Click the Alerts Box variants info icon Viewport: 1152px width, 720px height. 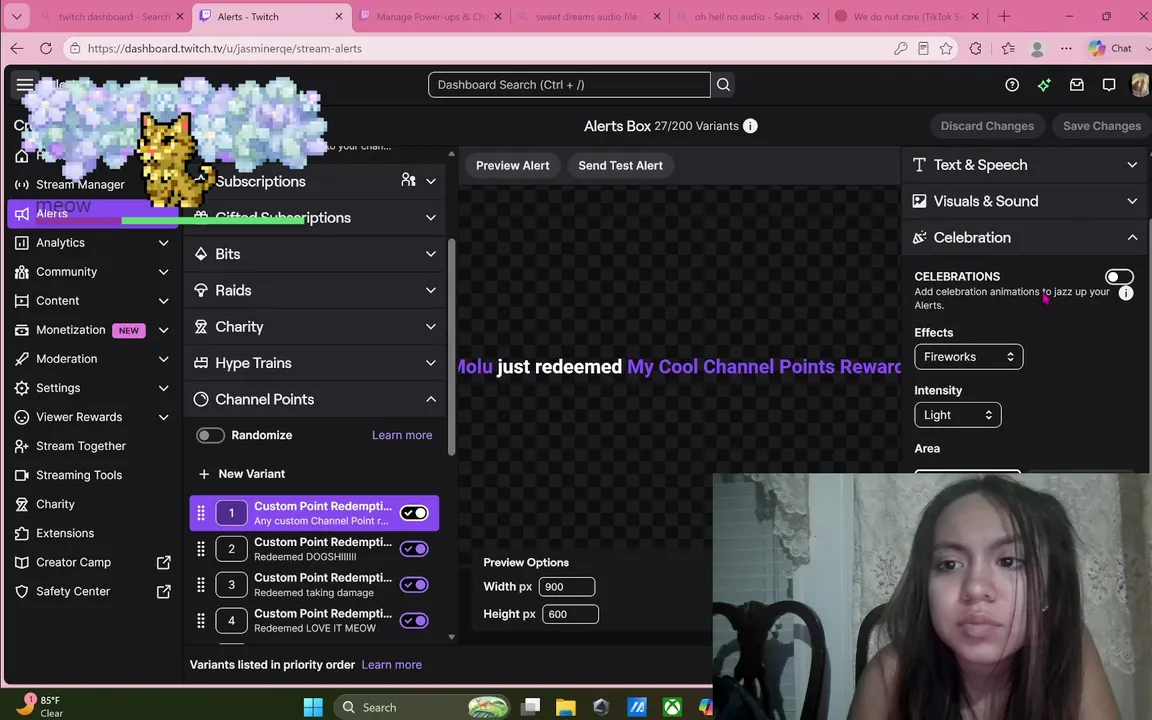(x=750, y=126)
